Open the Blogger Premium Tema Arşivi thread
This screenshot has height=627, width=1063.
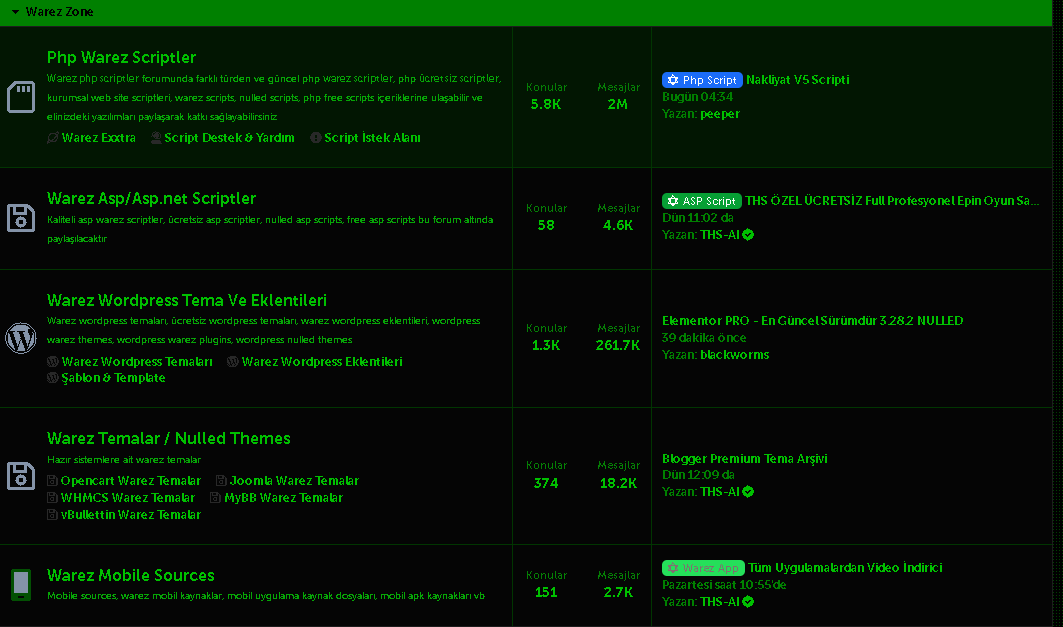(x=744, y=459)
